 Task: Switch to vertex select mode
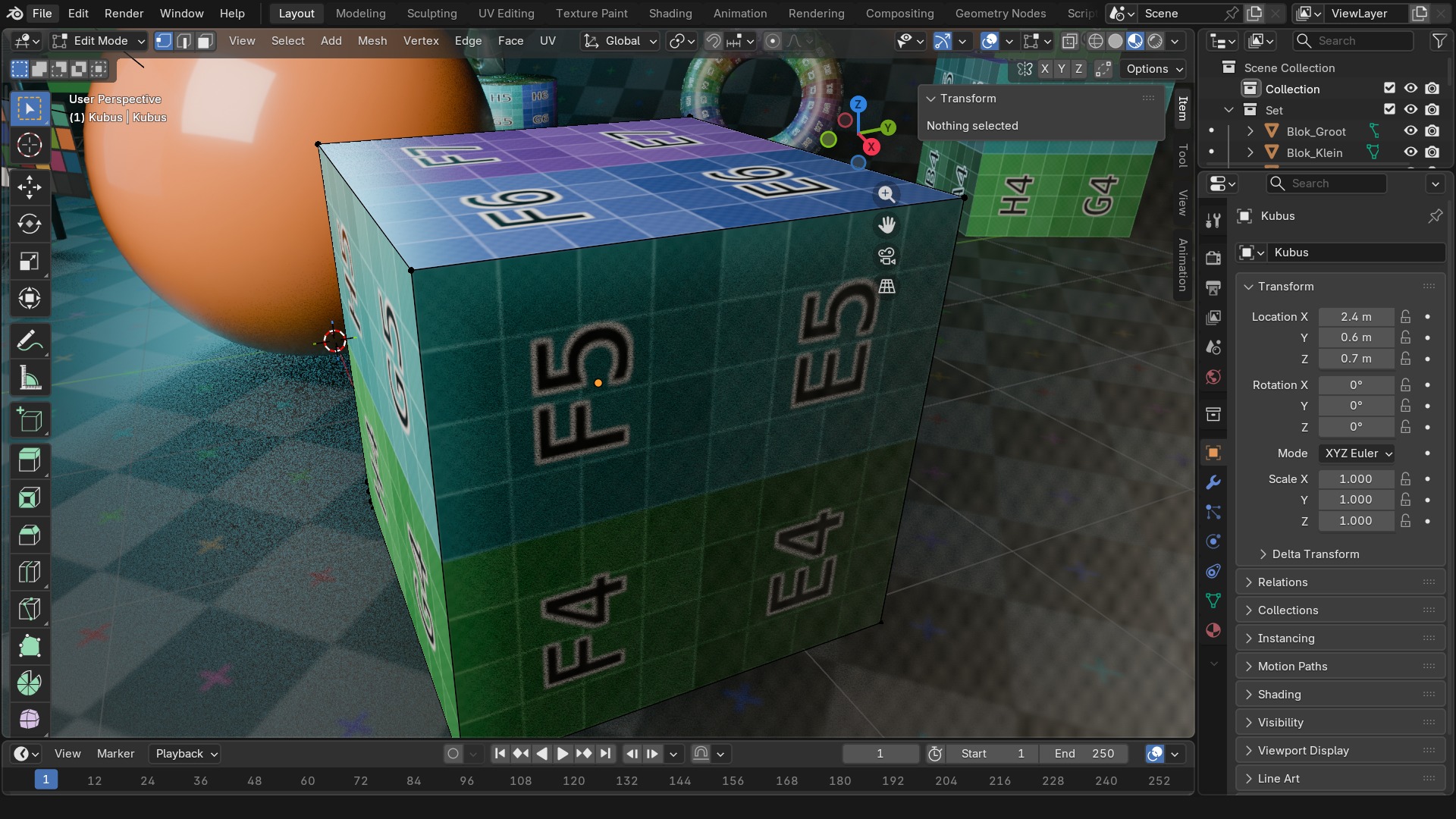pyautogui.click(x=164, y=41)
